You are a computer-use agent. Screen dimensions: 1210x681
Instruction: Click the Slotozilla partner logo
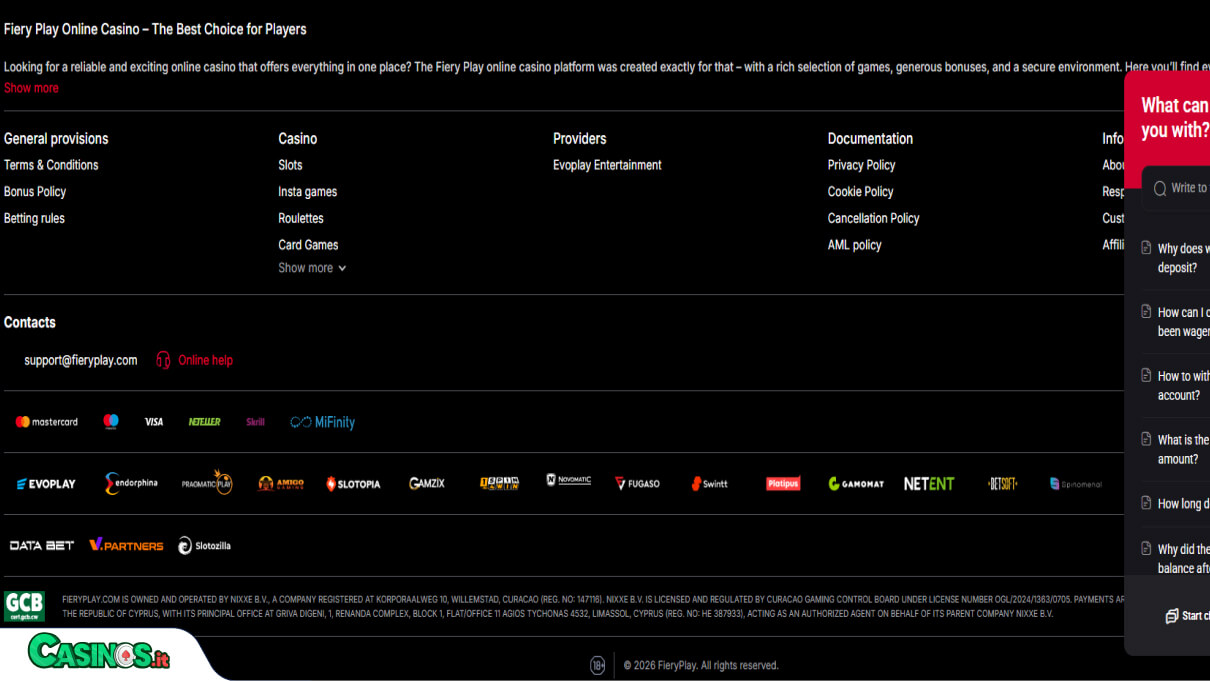(x=205, y=546)
